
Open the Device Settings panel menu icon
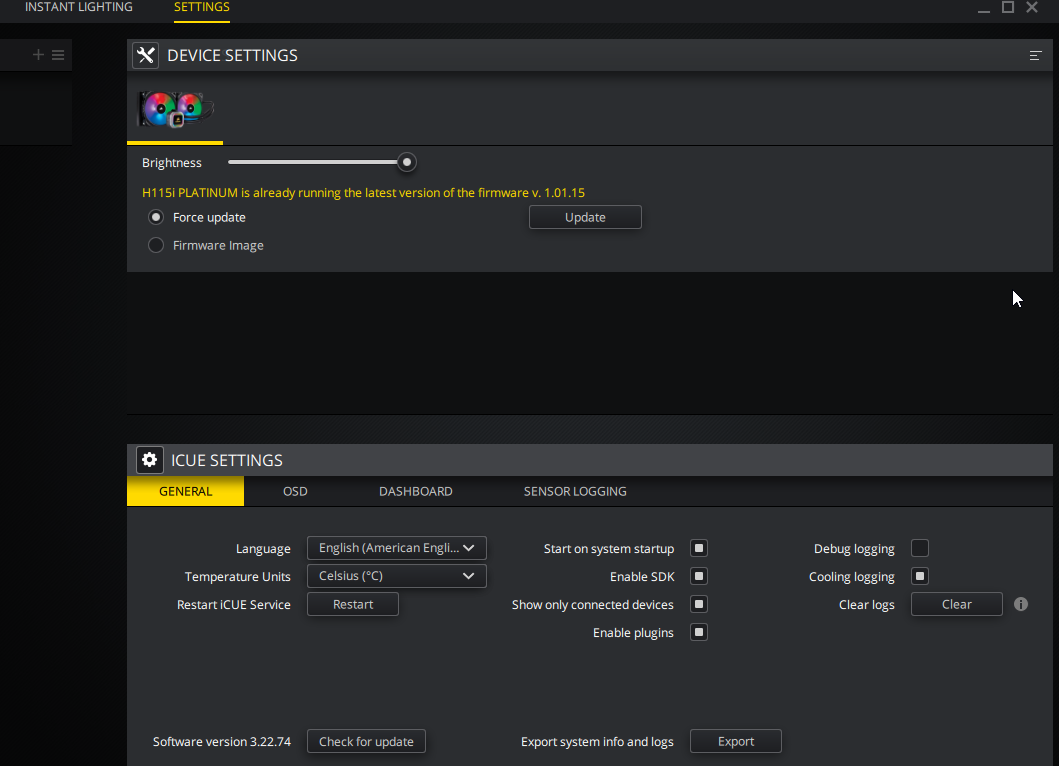pos(1035,55)
